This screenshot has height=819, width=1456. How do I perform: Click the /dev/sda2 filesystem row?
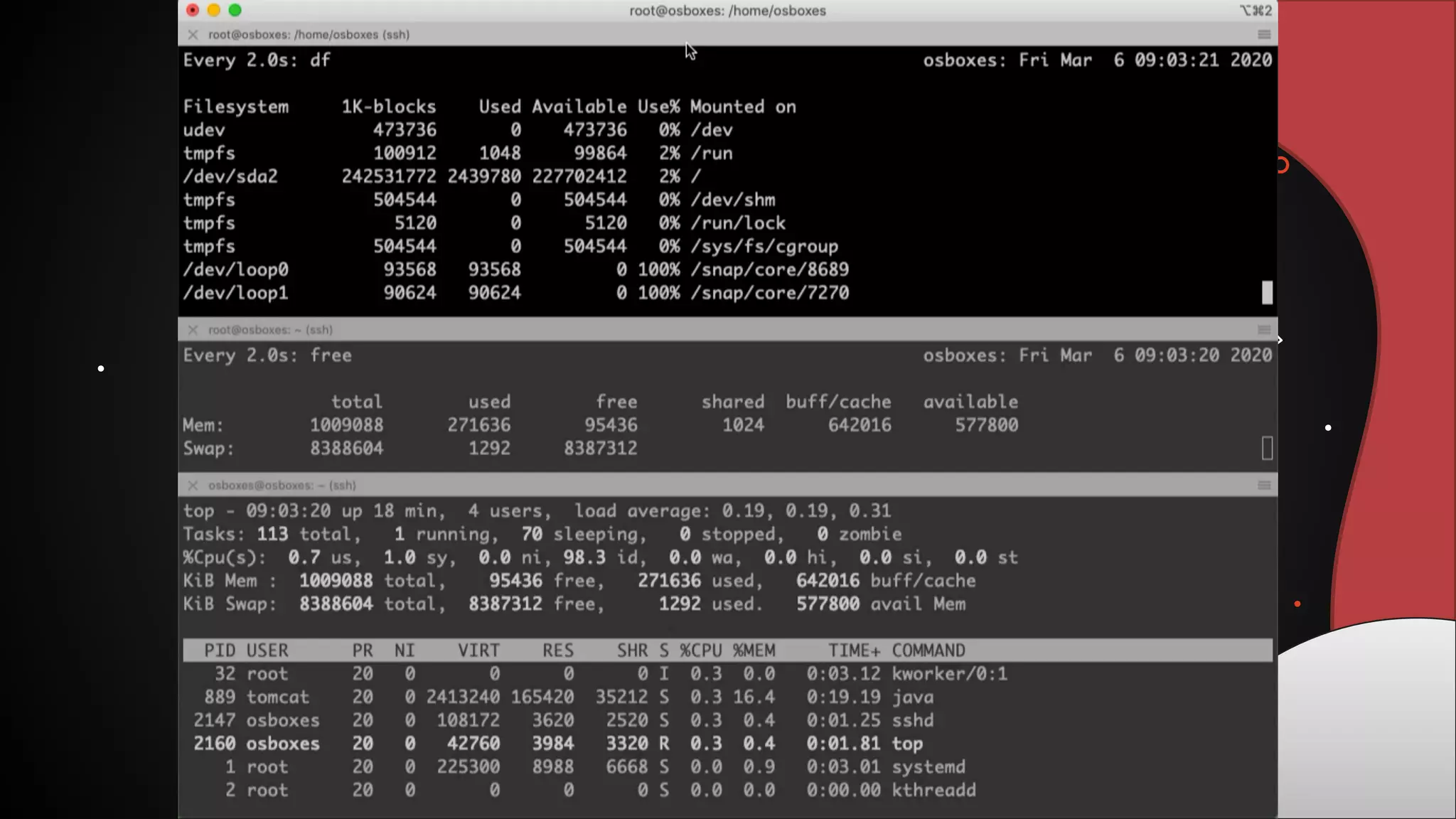pos(230,176)
